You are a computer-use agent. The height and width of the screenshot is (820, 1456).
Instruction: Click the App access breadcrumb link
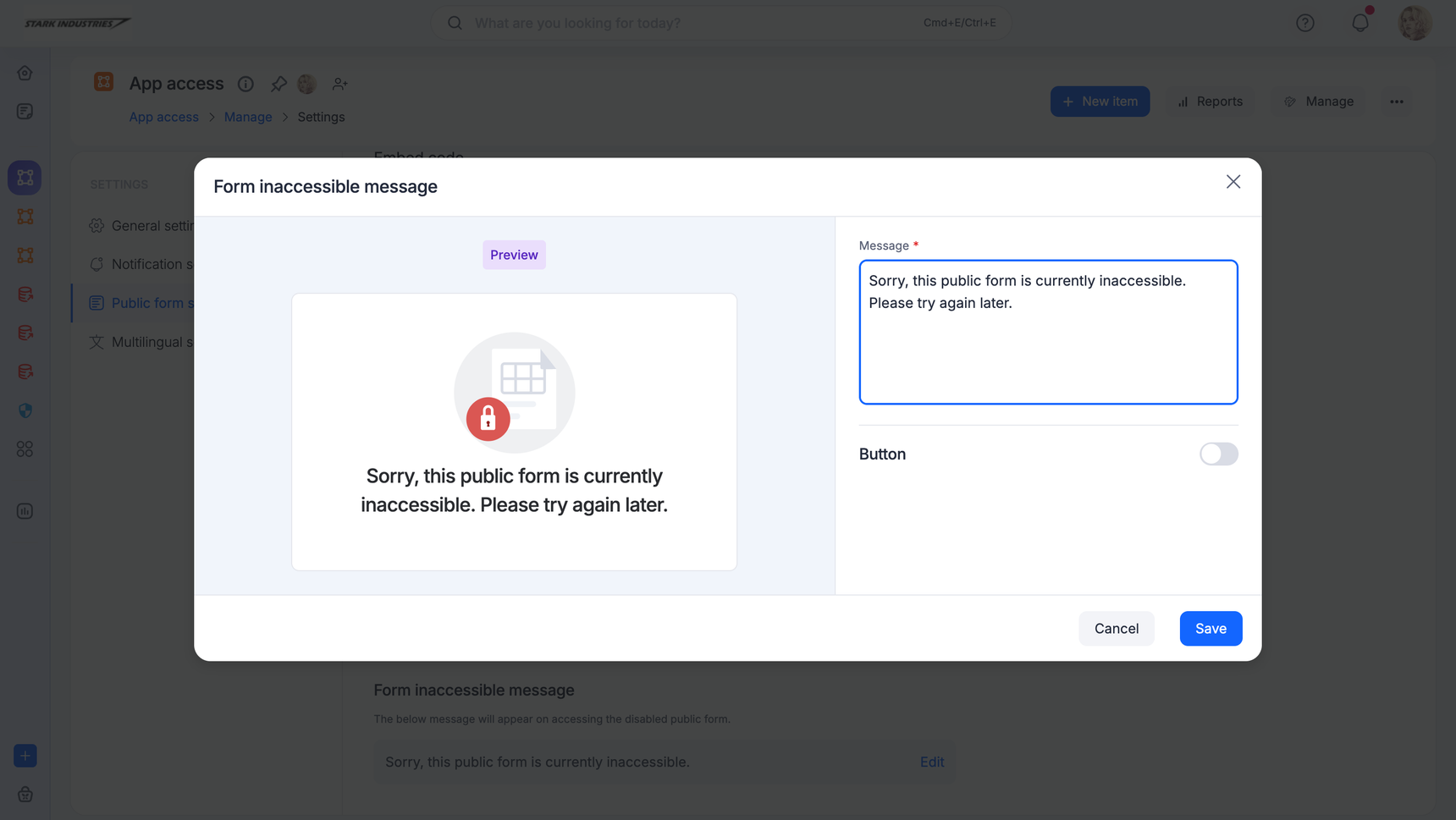point(163,117)
